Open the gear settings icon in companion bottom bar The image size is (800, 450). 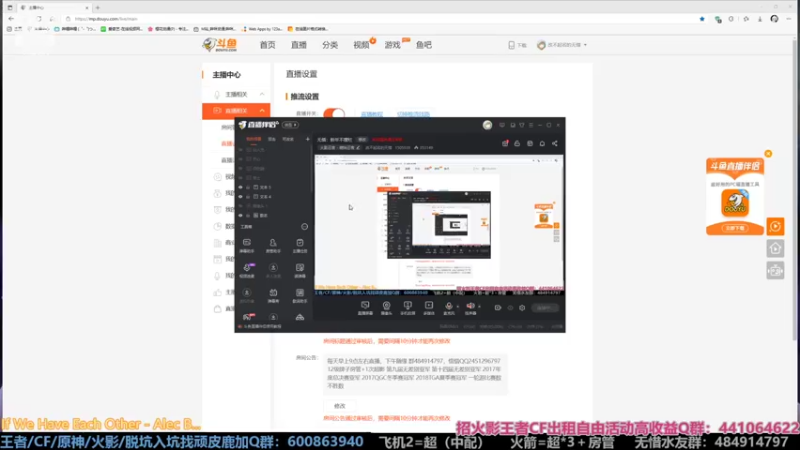[522, 308]
